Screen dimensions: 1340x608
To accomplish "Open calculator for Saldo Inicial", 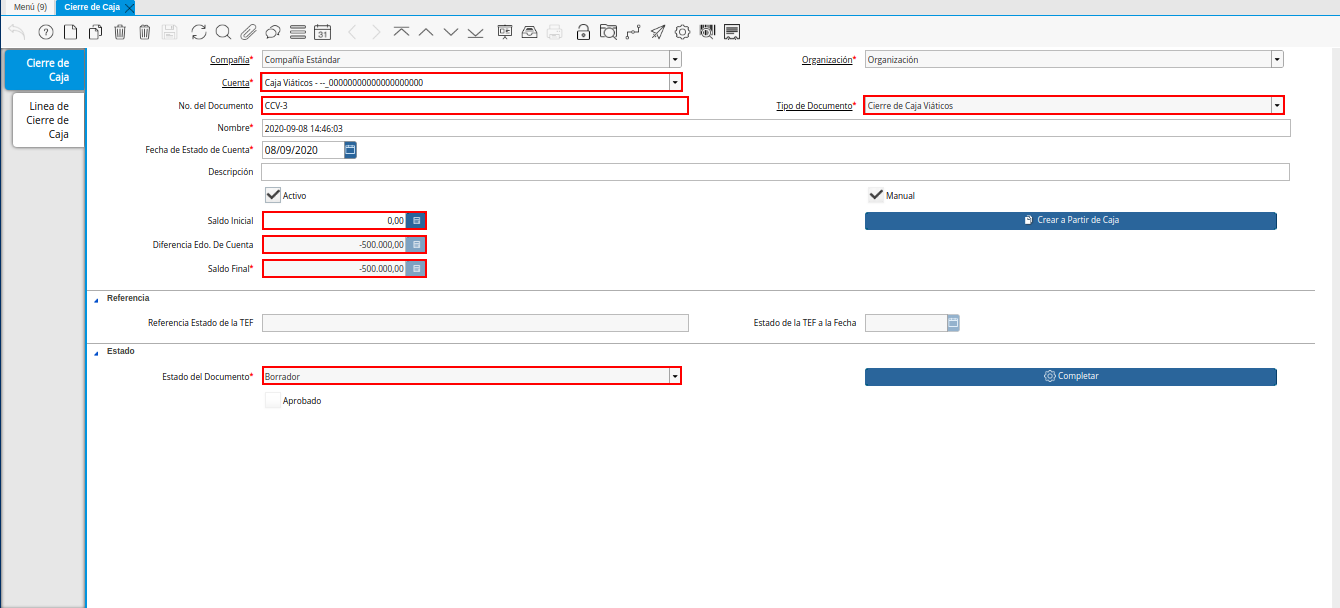I will tap(417, 220).
